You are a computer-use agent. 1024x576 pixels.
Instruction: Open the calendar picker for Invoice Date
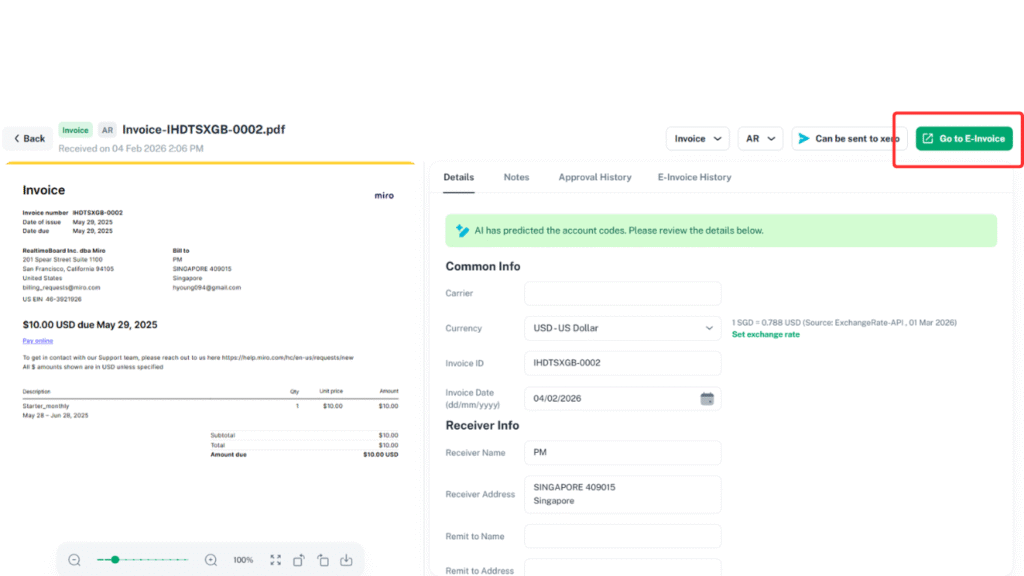click(x=707, y=398)
